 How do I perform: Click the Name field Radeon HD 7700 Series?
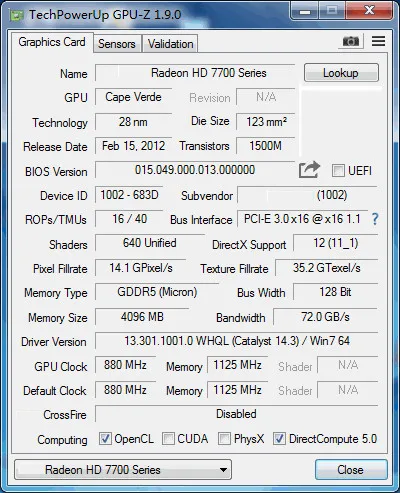[195, 73]
